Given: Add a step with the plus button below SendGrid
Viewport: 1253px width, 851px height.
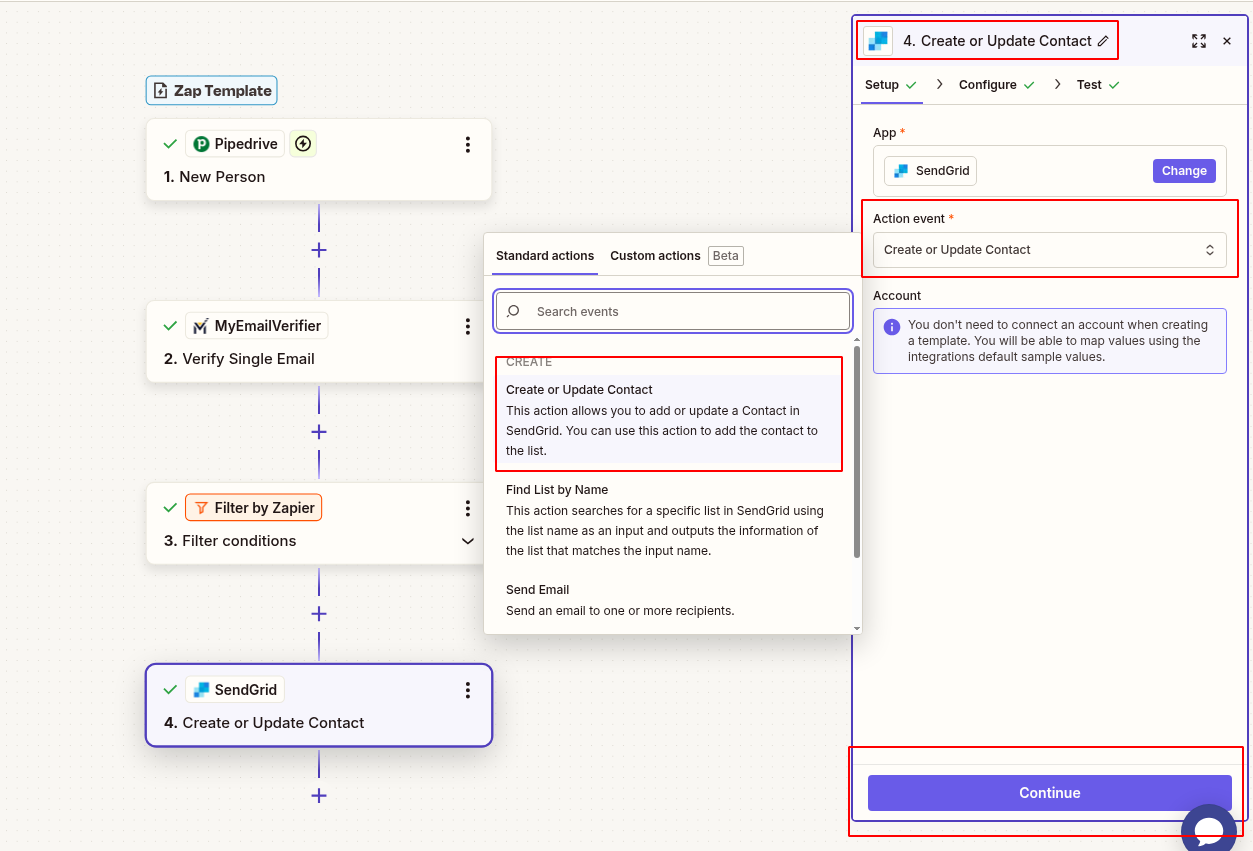Looking at the screenshot, I should pyautogui.click(x=318, y=796).
